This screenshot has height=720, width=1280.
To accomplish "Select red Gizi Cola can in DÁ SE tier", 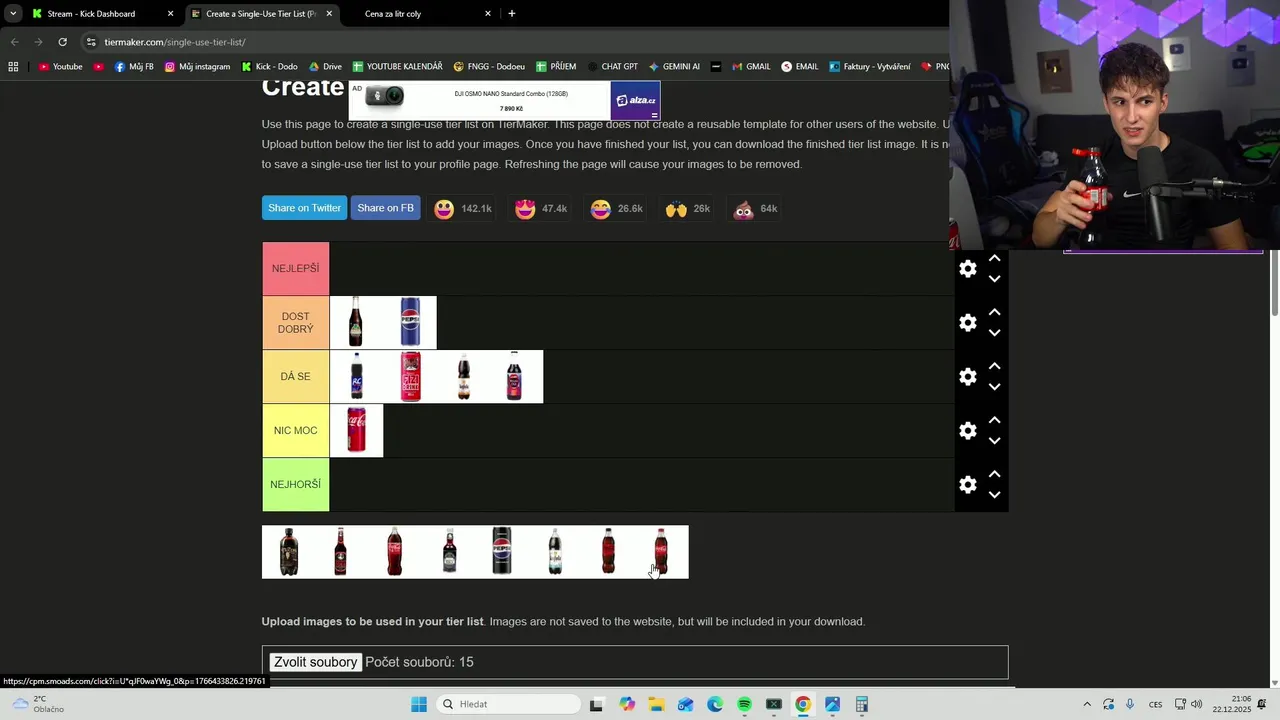I will pyautogui.click(x=410, y=377).
